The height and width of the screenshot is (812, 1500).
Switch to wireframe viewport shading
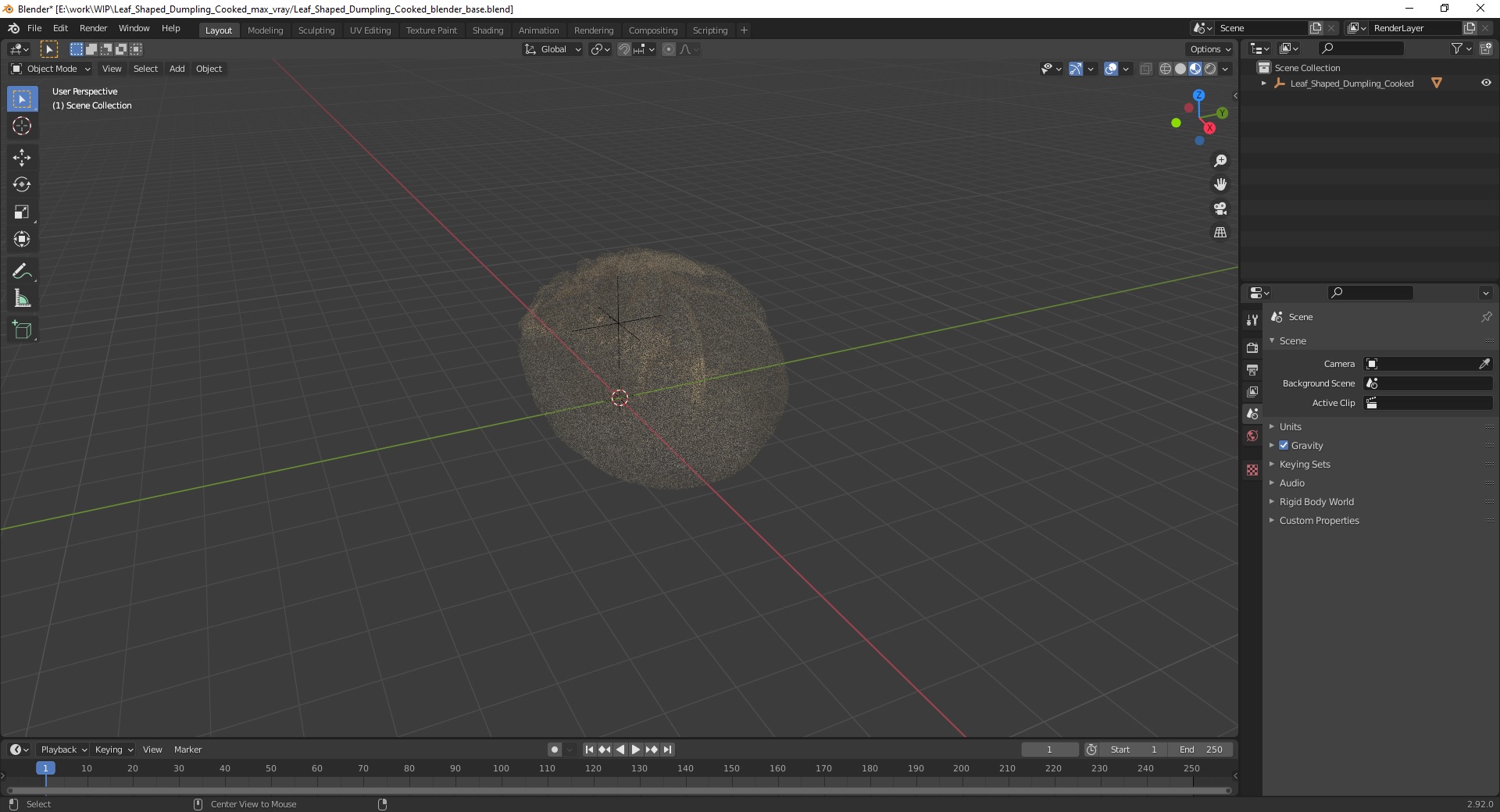[x=1166, y=69]
